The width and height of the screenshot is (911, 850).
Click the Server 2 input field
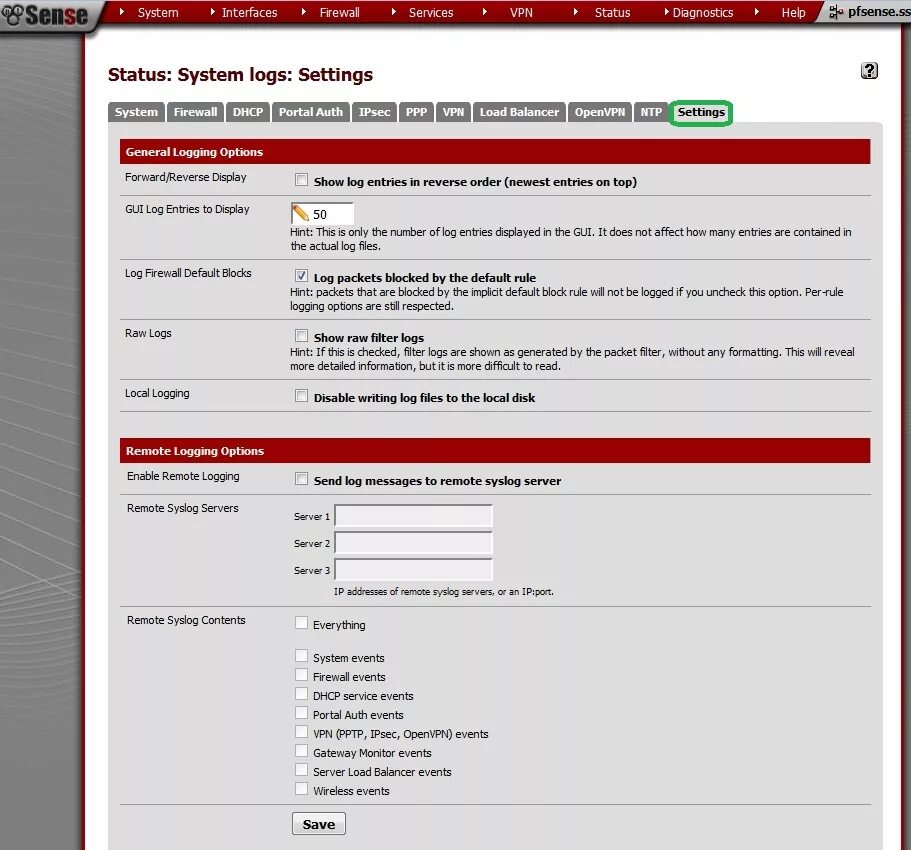(413, 543)
